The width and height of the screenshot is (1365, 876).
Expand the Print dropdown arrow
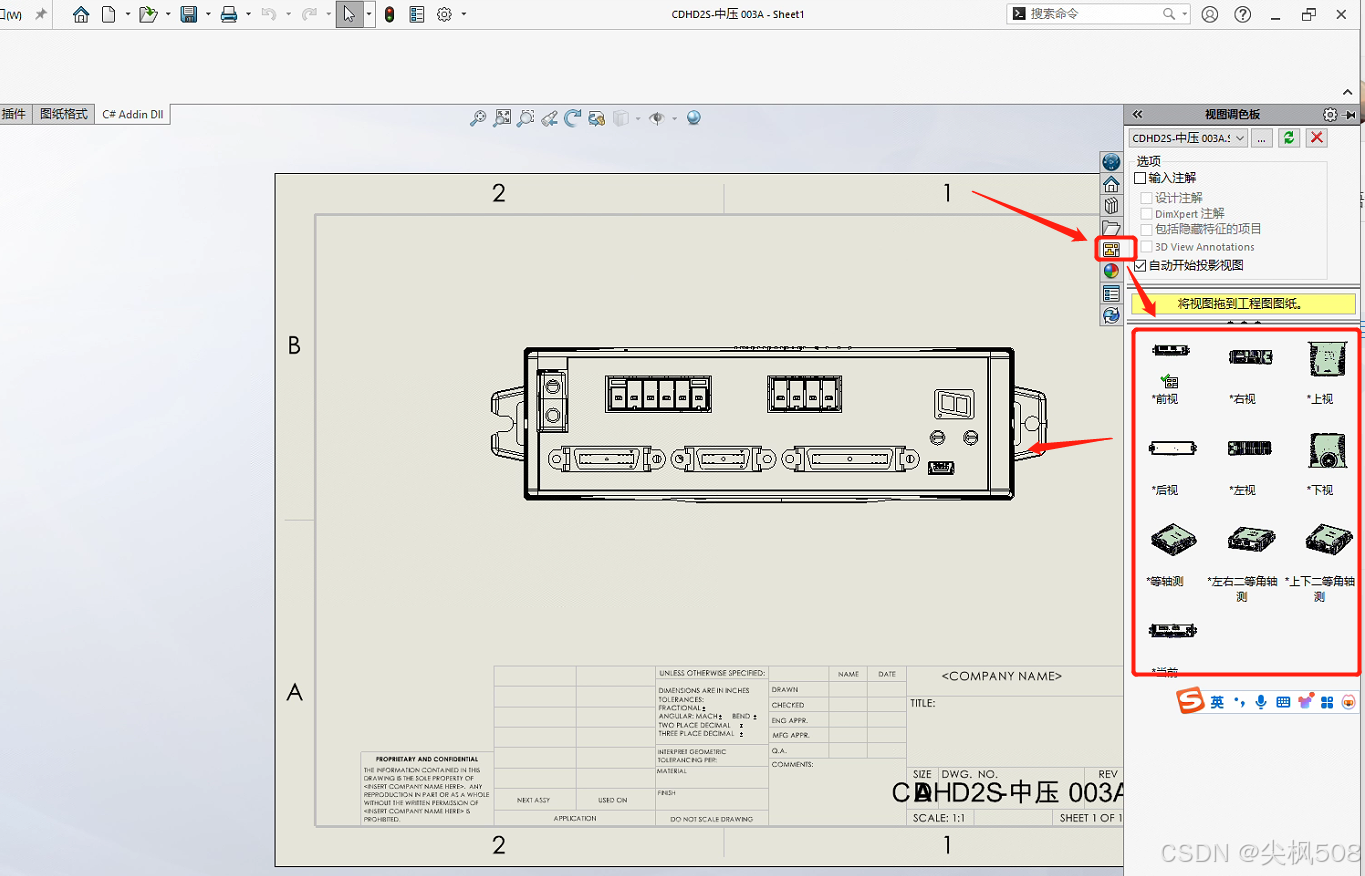(248, 14)
